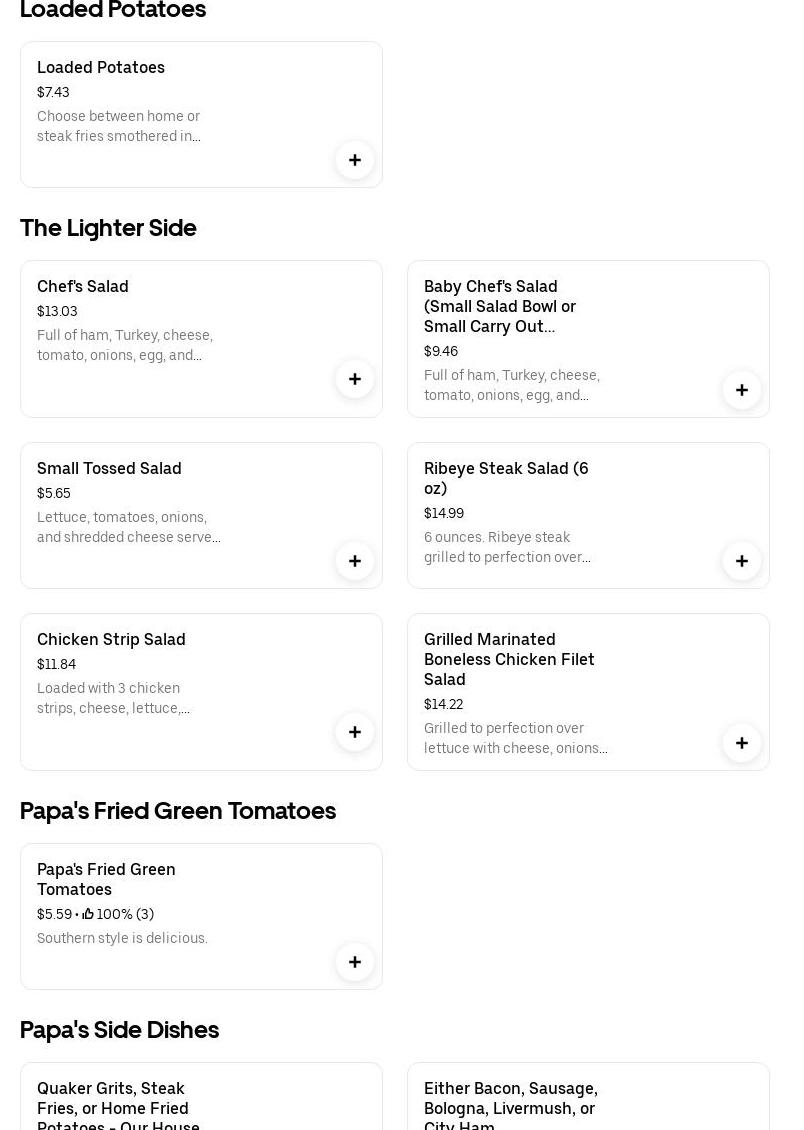Viewport: 804px width, 1130px height.
Task: Open the Loaded Potatoes item title
Action: click(x=101, y=67)
